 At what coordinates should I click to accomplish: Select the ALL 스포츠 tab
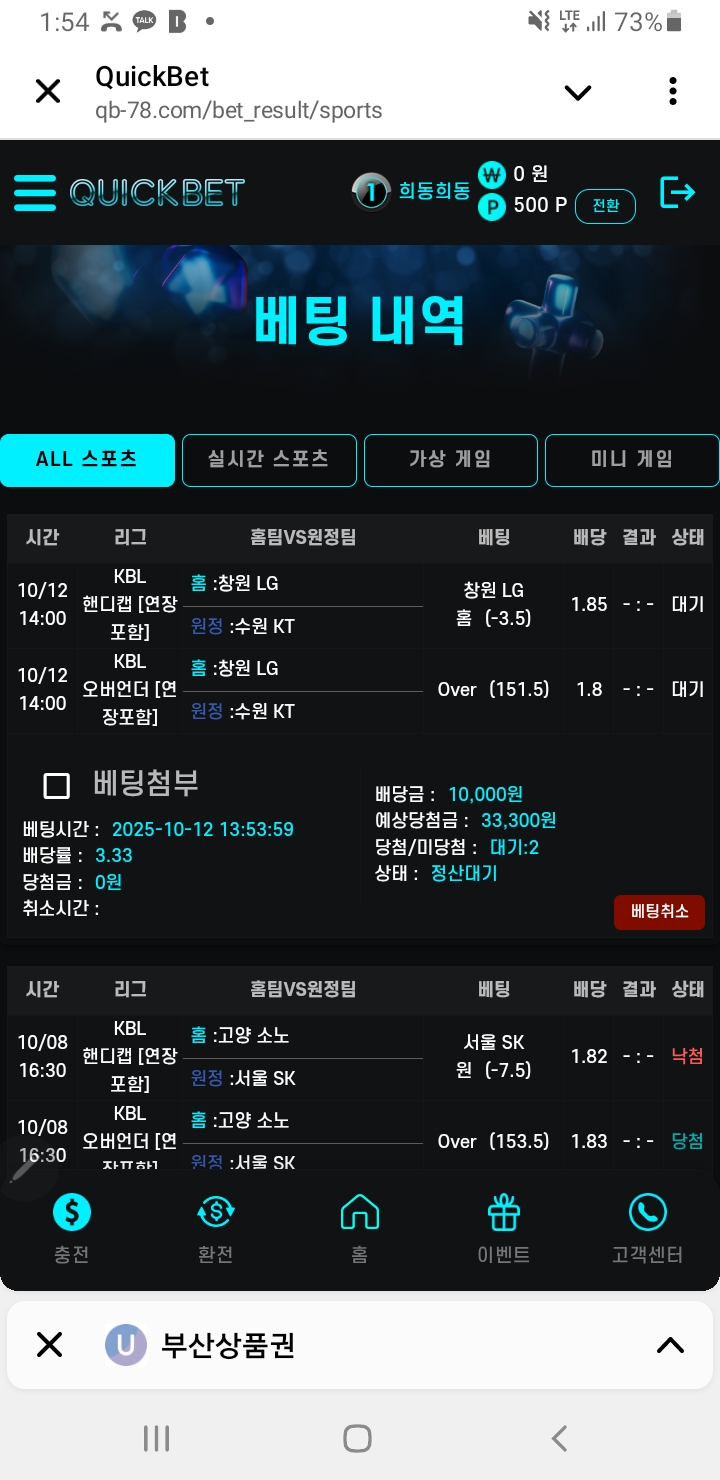point(87,460)
